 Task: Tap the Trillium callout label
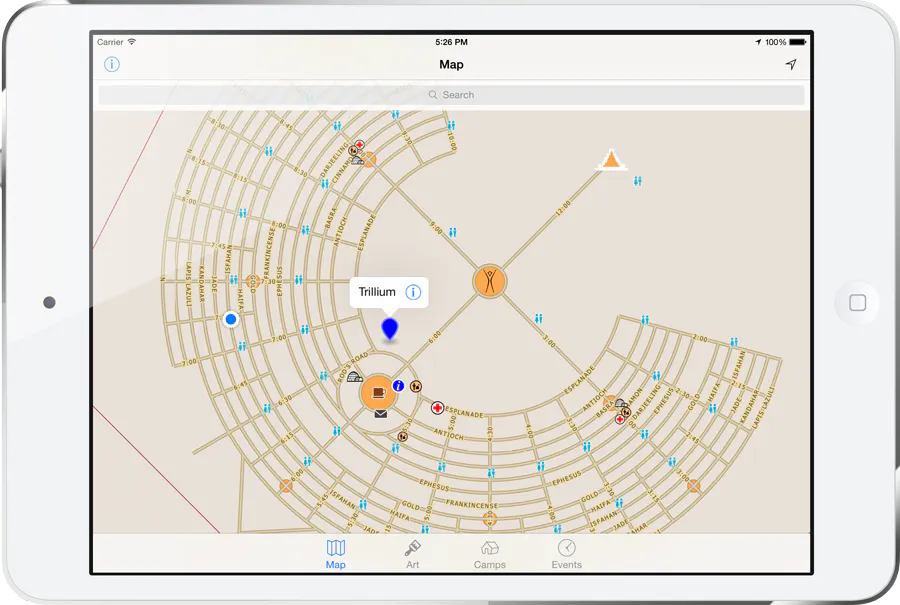(x=377, y=292)
